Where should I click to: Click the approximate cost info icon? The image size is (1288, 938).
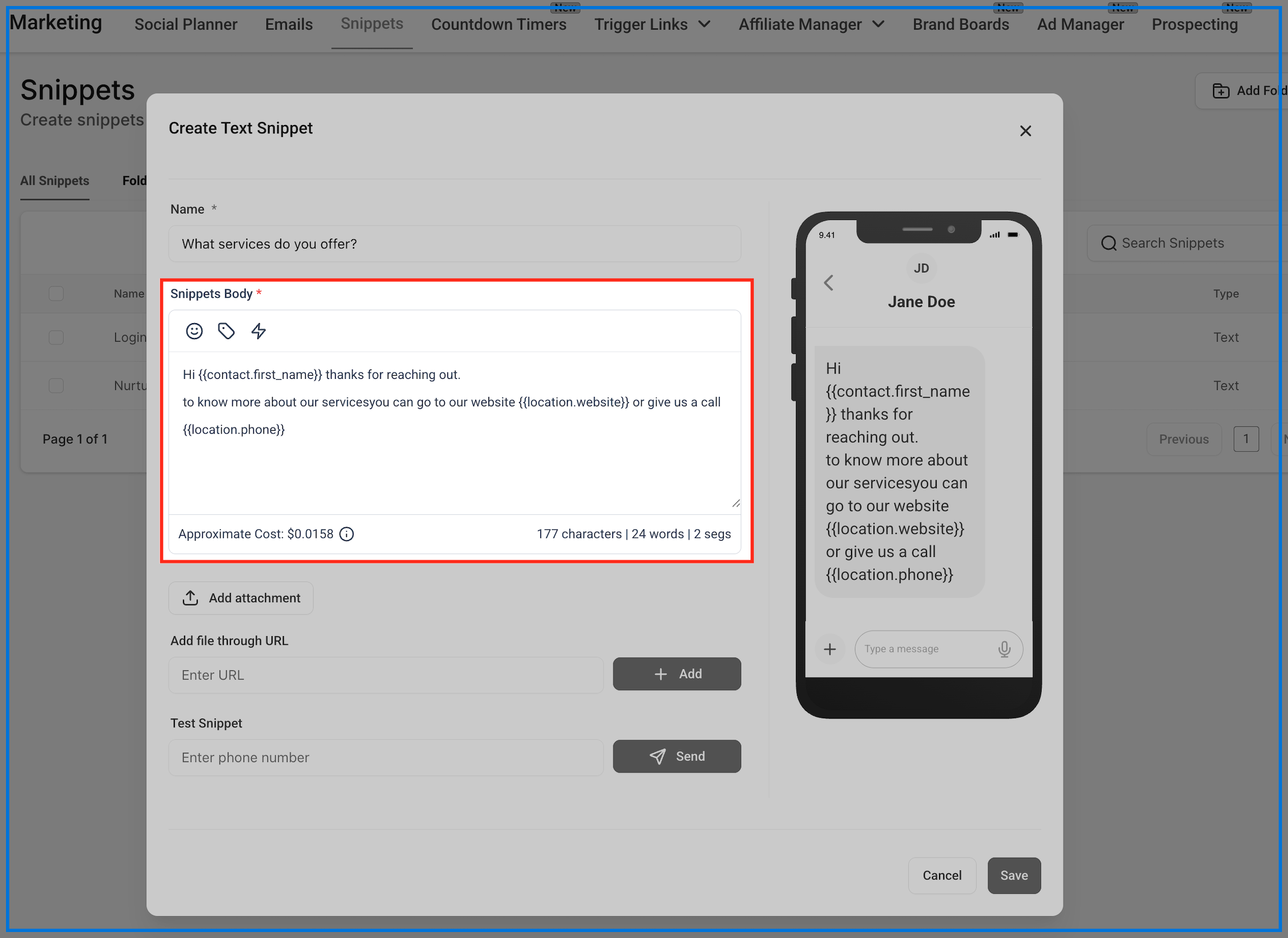tap(346, 535)
